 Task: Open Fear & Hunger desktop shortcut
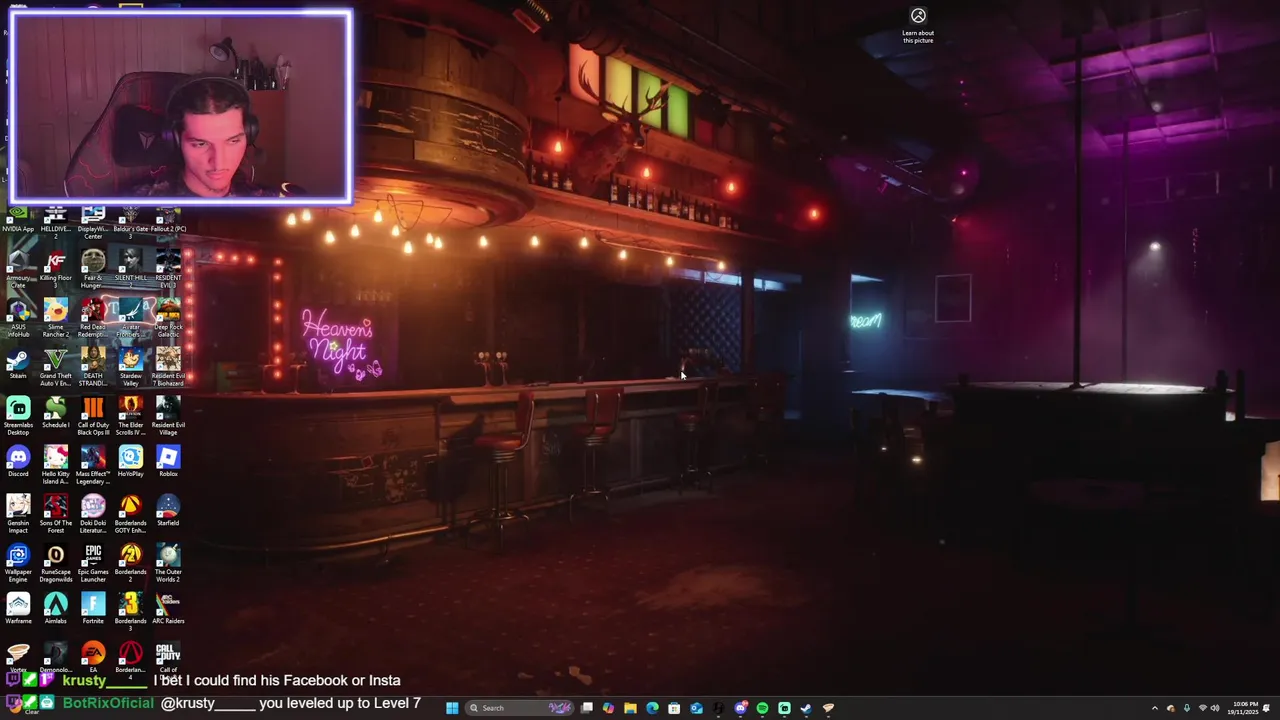click(x=93, y=268)
